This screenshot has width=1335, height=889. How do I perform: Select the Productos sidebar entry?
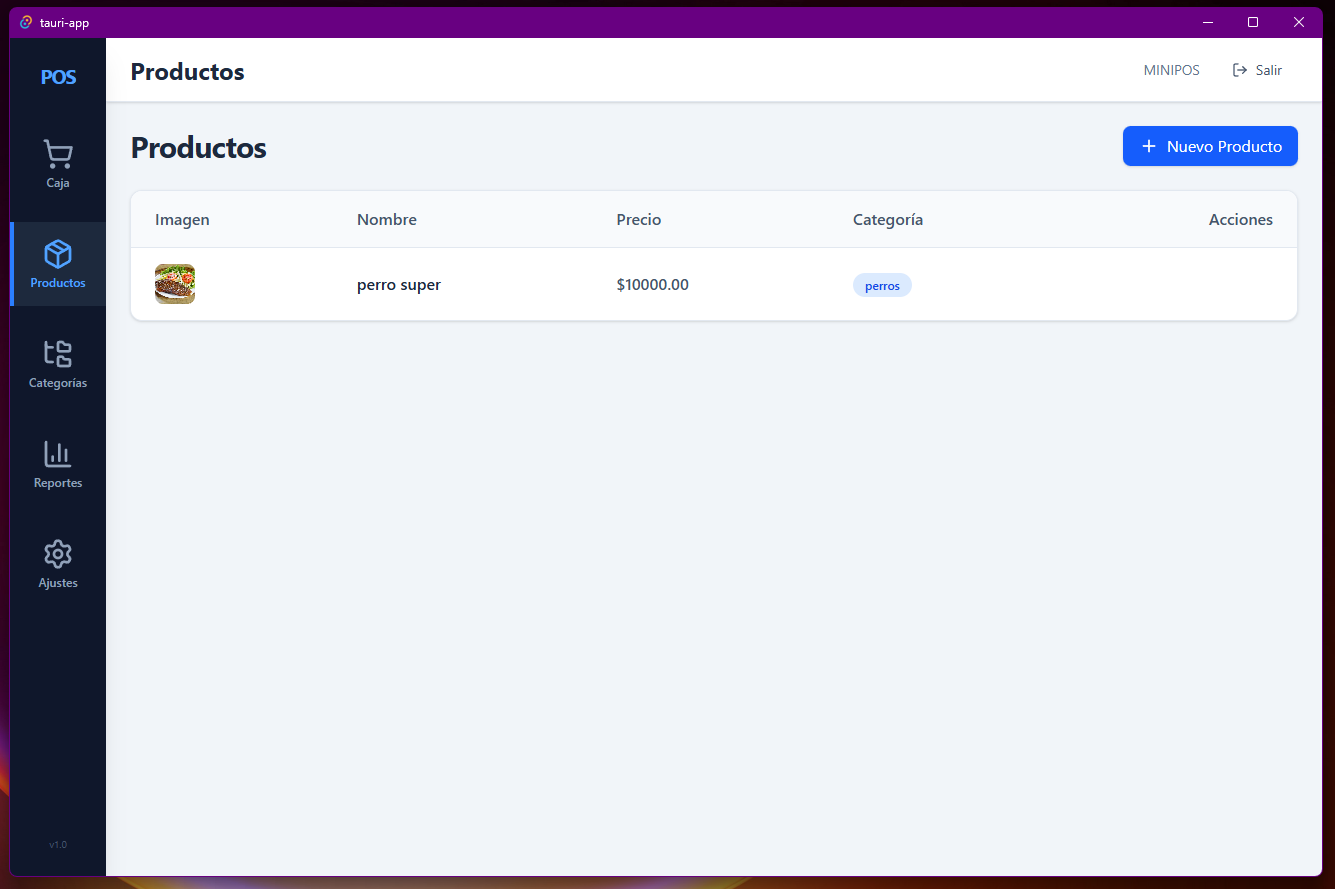(58, 264)
